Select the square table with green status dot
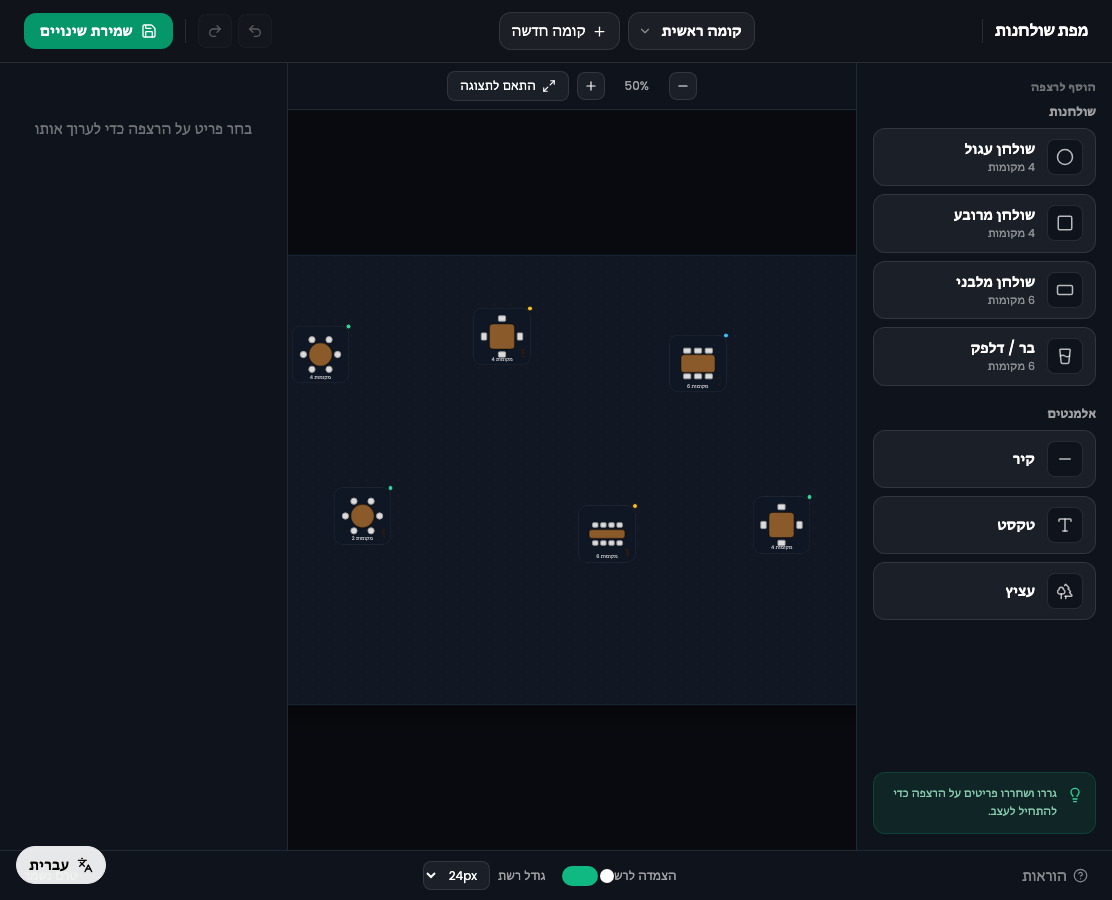1112x900 pixels. pos(782,525)
